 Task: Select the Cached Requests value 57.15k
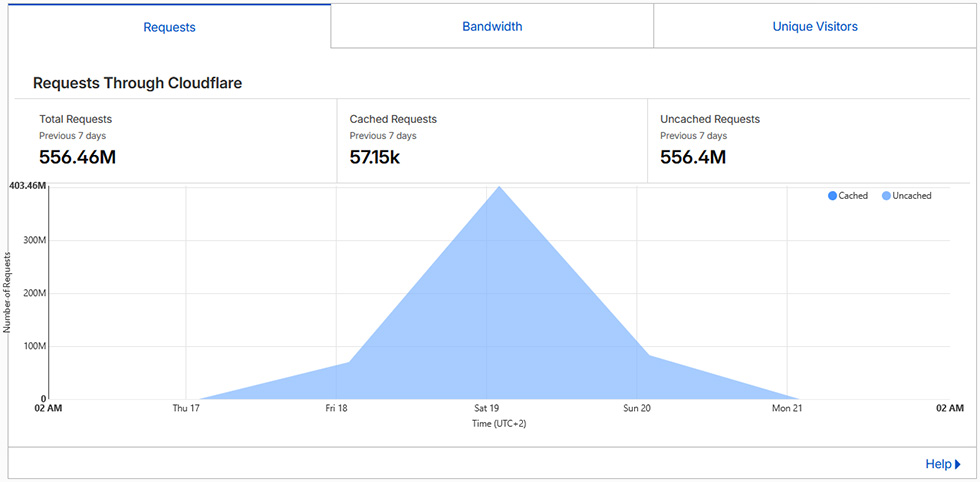pos(374,157)
